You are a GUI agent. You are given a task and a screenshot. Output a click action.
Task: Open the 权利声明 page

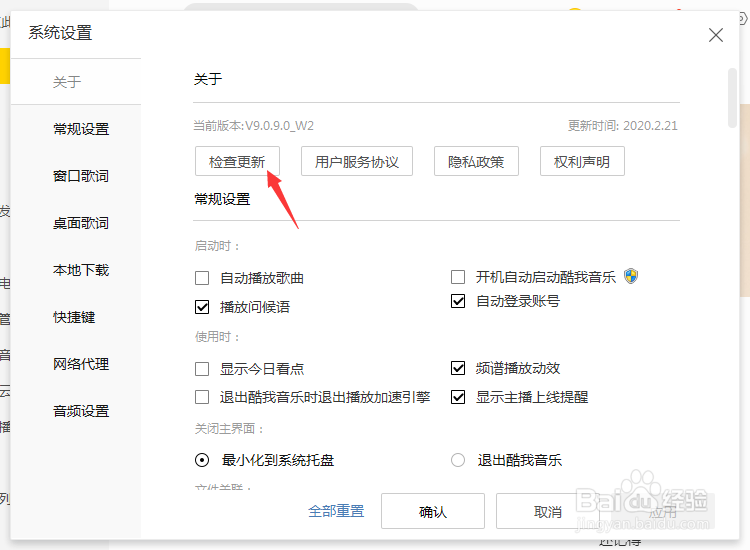[582, 161]
